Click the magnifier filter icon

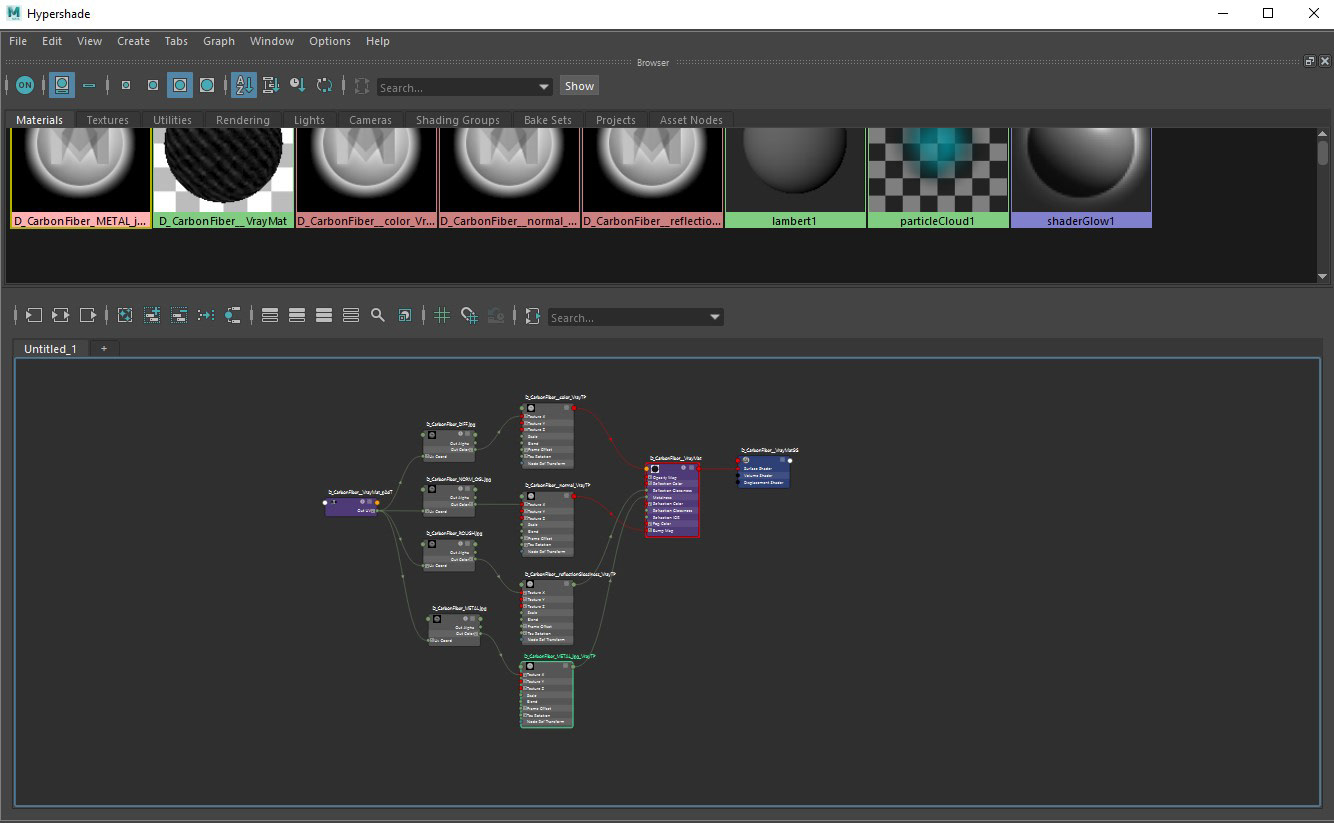click(x=378, y=315)
